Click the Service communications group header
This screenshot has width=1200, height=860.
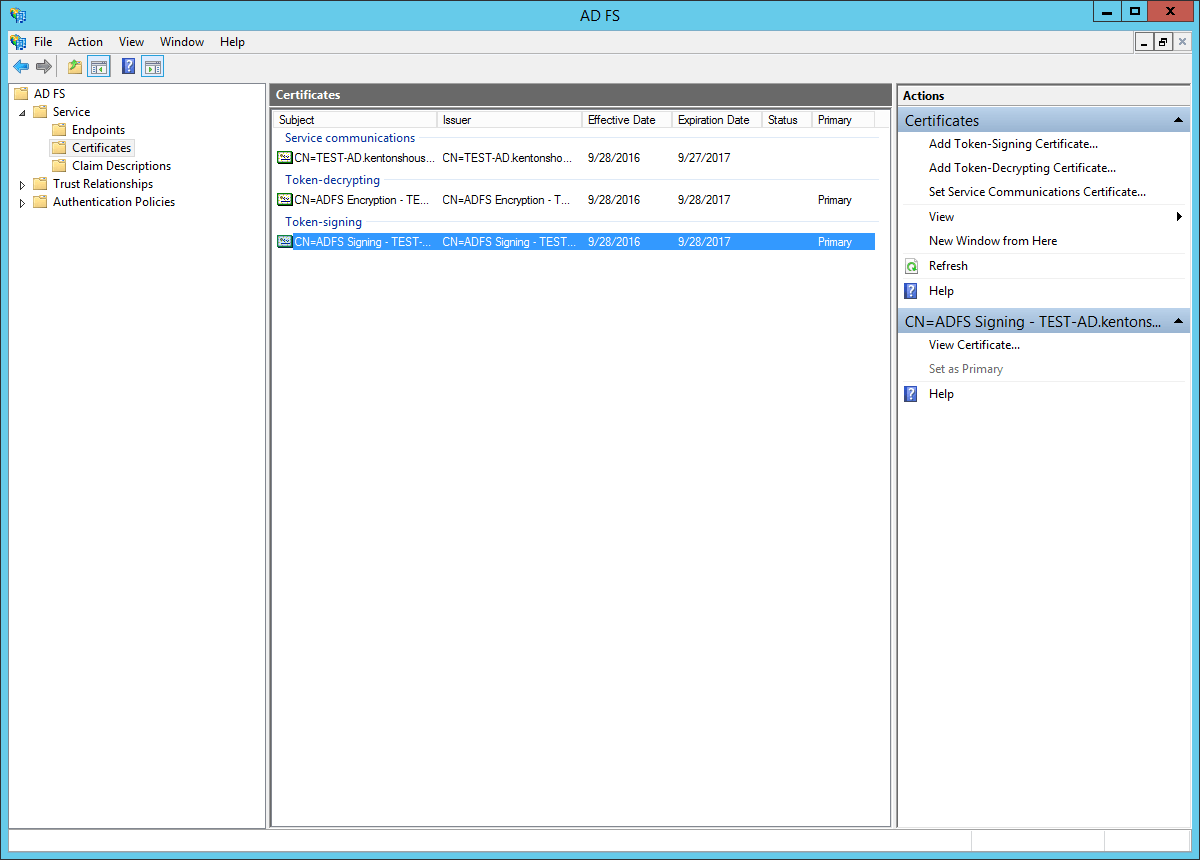350,138
